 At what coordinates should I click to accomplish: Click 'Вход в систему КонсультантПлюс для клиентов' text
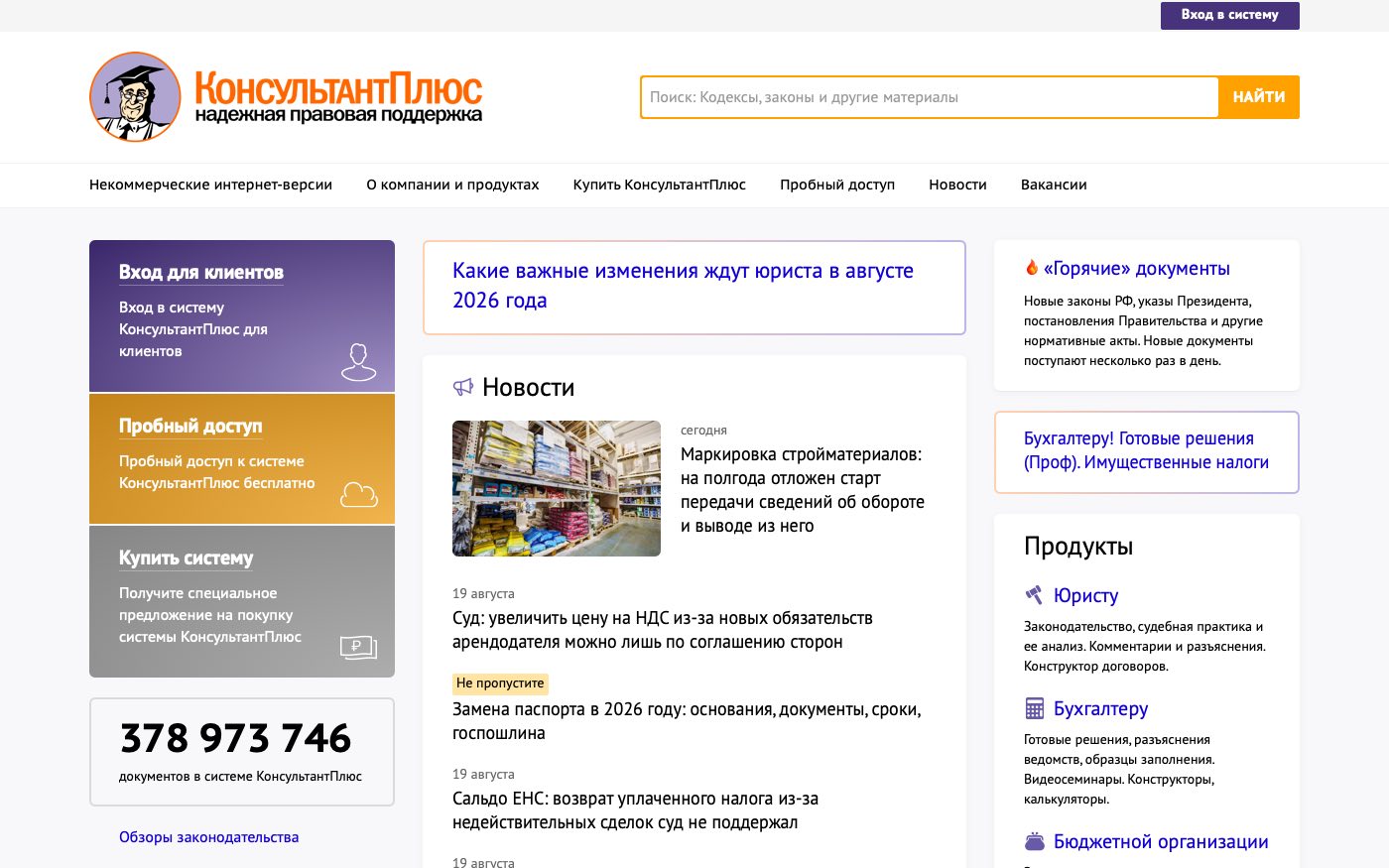(193, 329)
